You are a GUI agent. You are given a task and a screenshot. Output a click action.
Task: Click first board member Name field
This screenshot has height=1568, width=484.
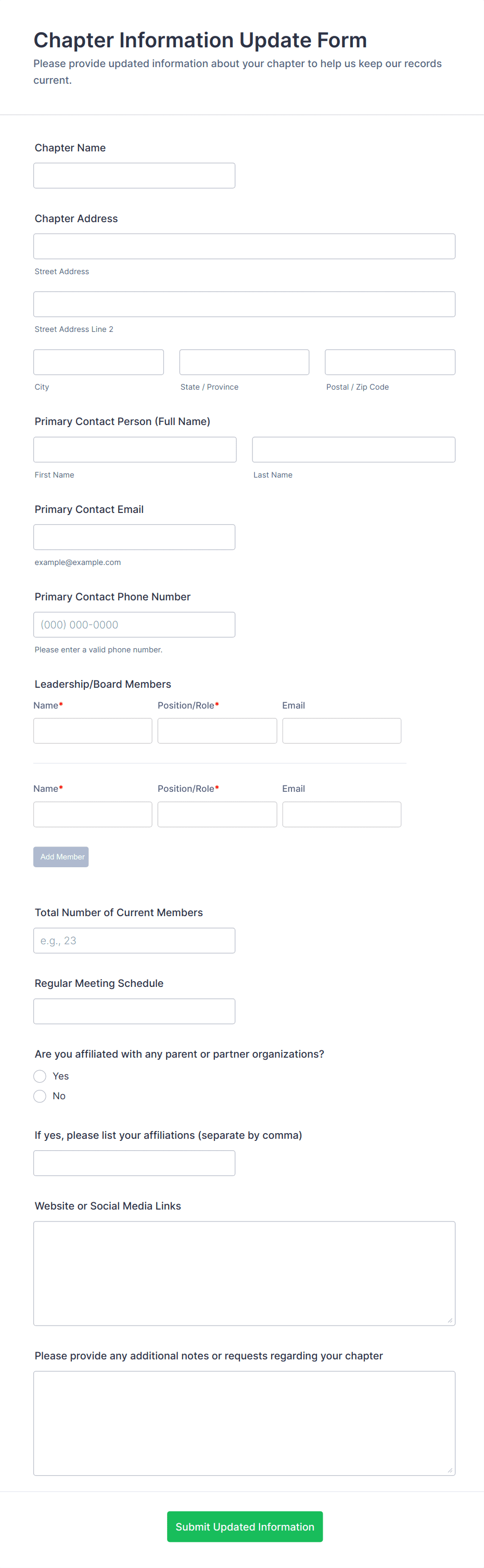click(93, 730)
